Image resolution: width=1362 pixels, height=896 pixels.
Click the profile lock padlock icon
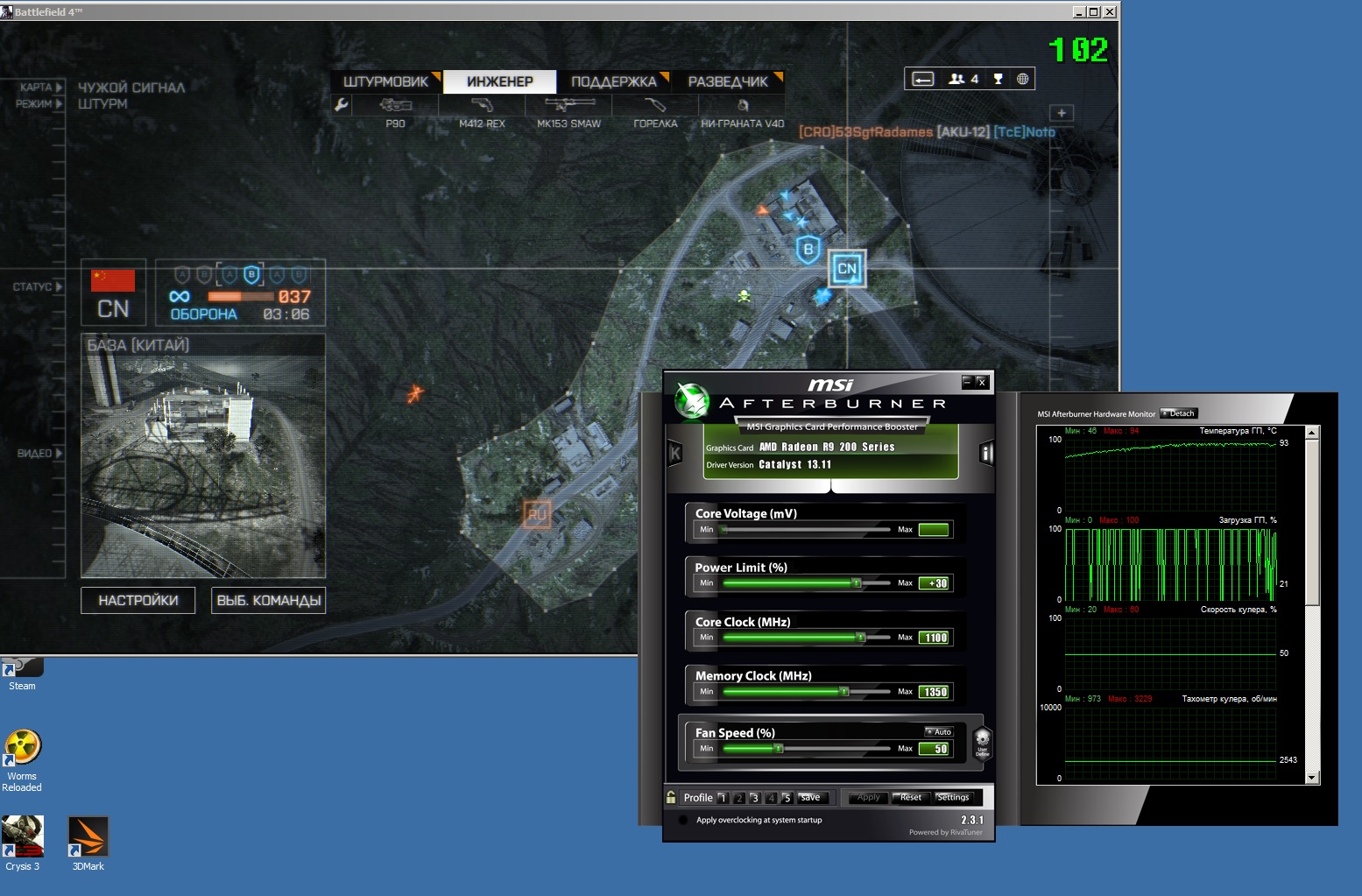671,797
